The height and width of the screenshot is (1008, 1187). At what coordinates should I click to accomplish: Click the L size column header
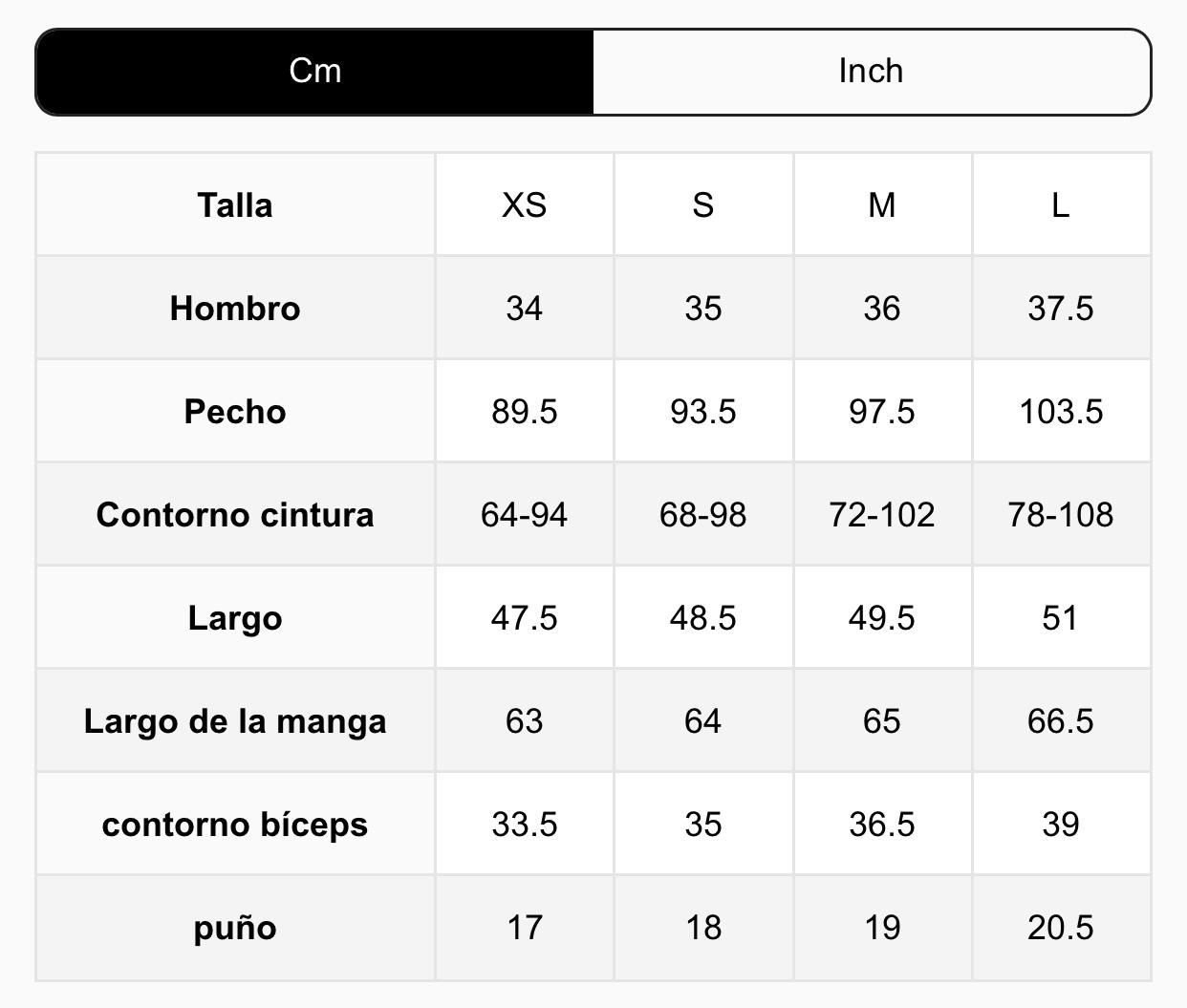pyautogui.click(x=1060, y=205)
